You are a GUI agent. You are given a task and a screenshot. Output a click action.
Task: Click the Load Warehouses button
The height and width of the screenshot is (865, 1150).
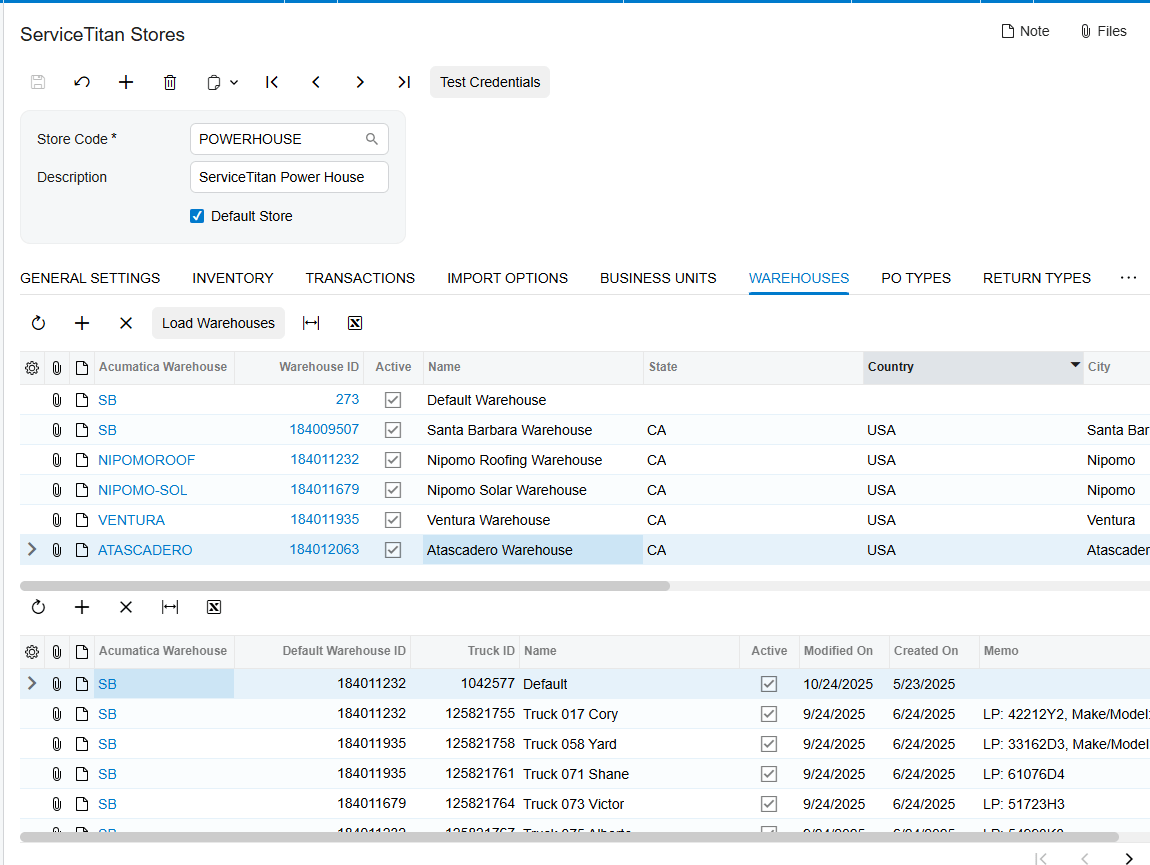[219, 323]
